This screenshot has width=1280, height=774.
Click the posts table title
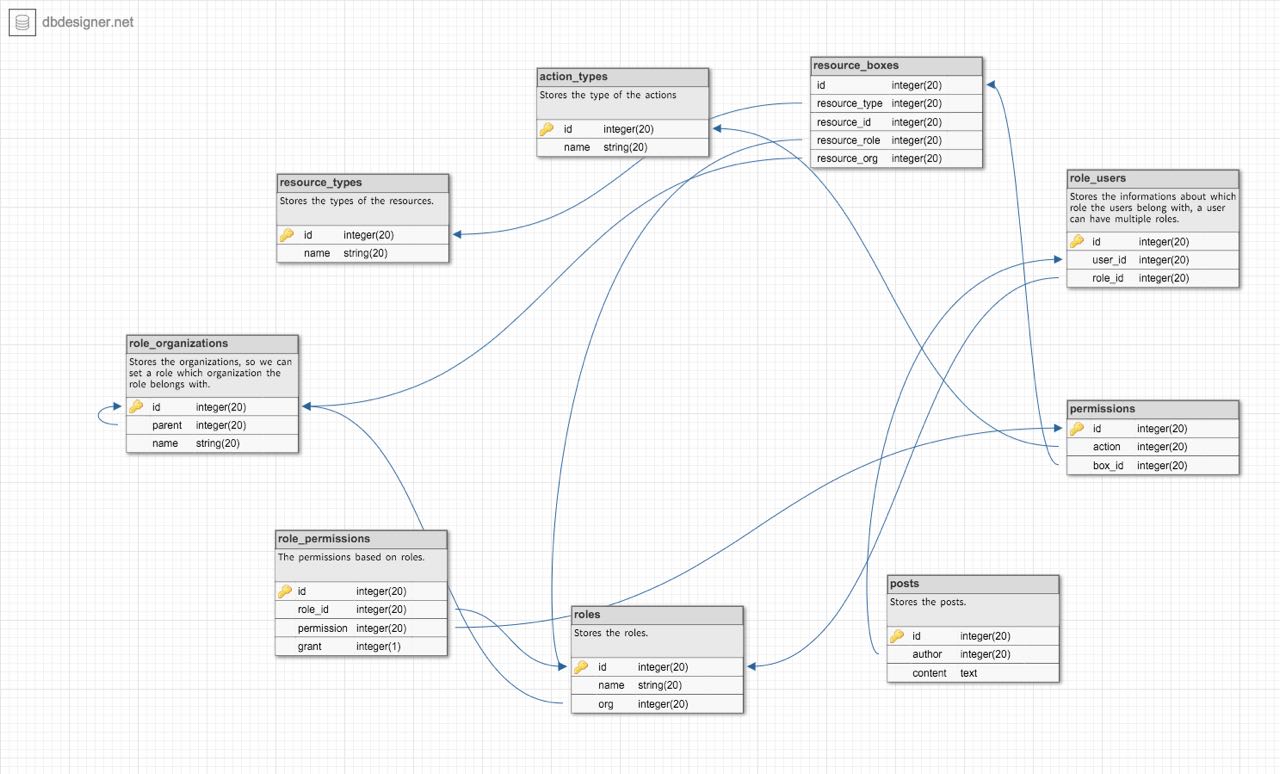904,583
